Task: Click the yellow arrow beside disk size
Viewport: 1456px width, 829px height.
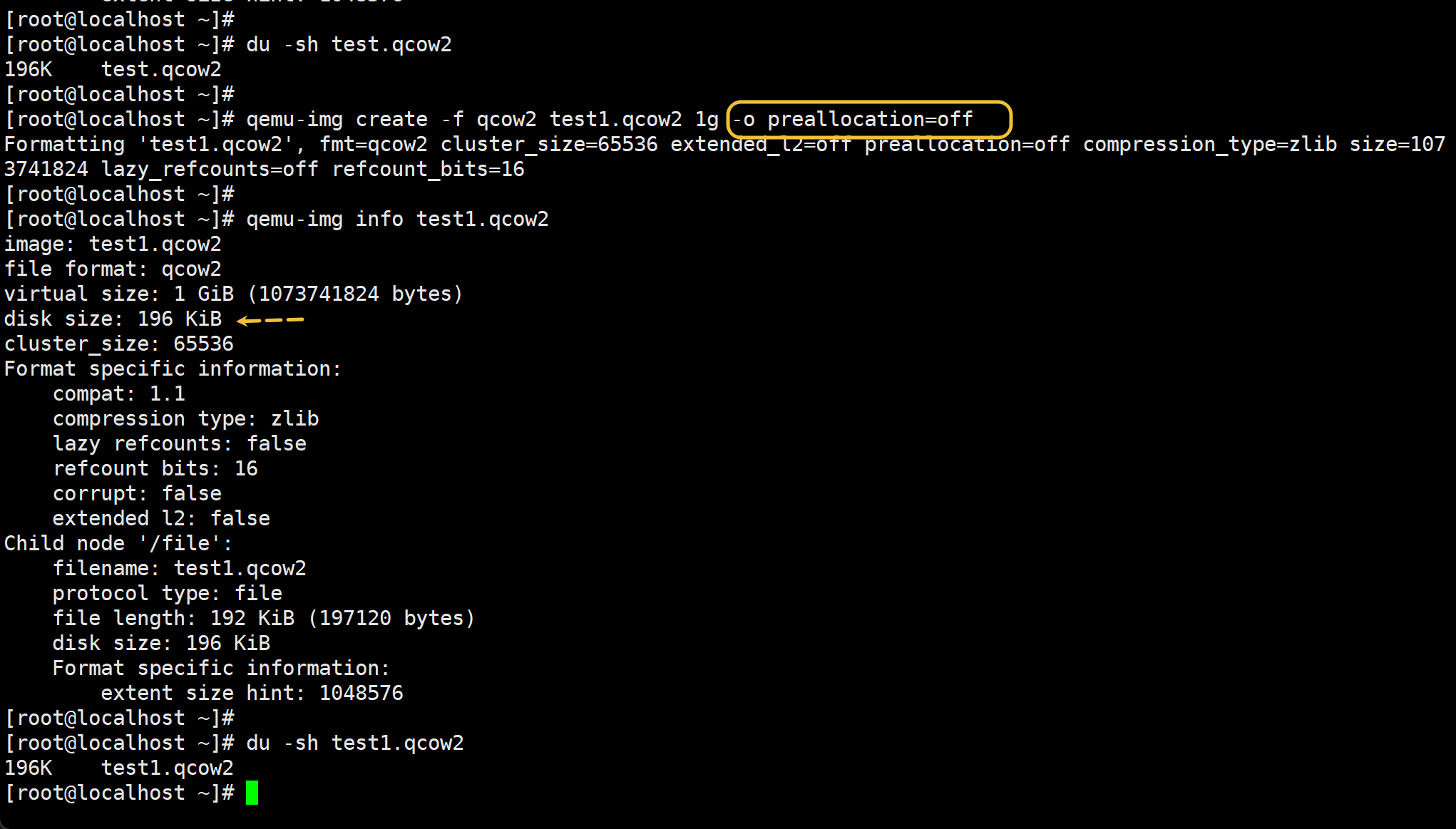Action: [270, 320]
